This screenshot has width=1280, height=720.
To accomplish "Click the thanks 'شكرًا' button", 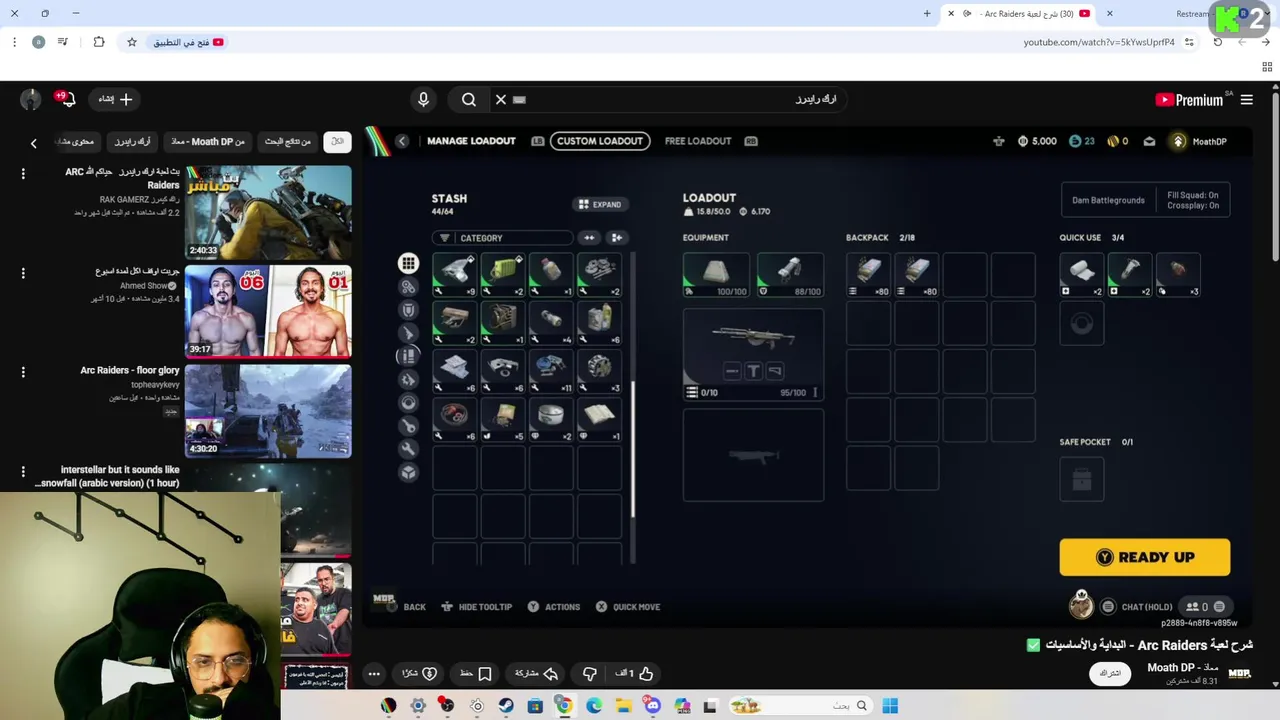I will 419,674.
